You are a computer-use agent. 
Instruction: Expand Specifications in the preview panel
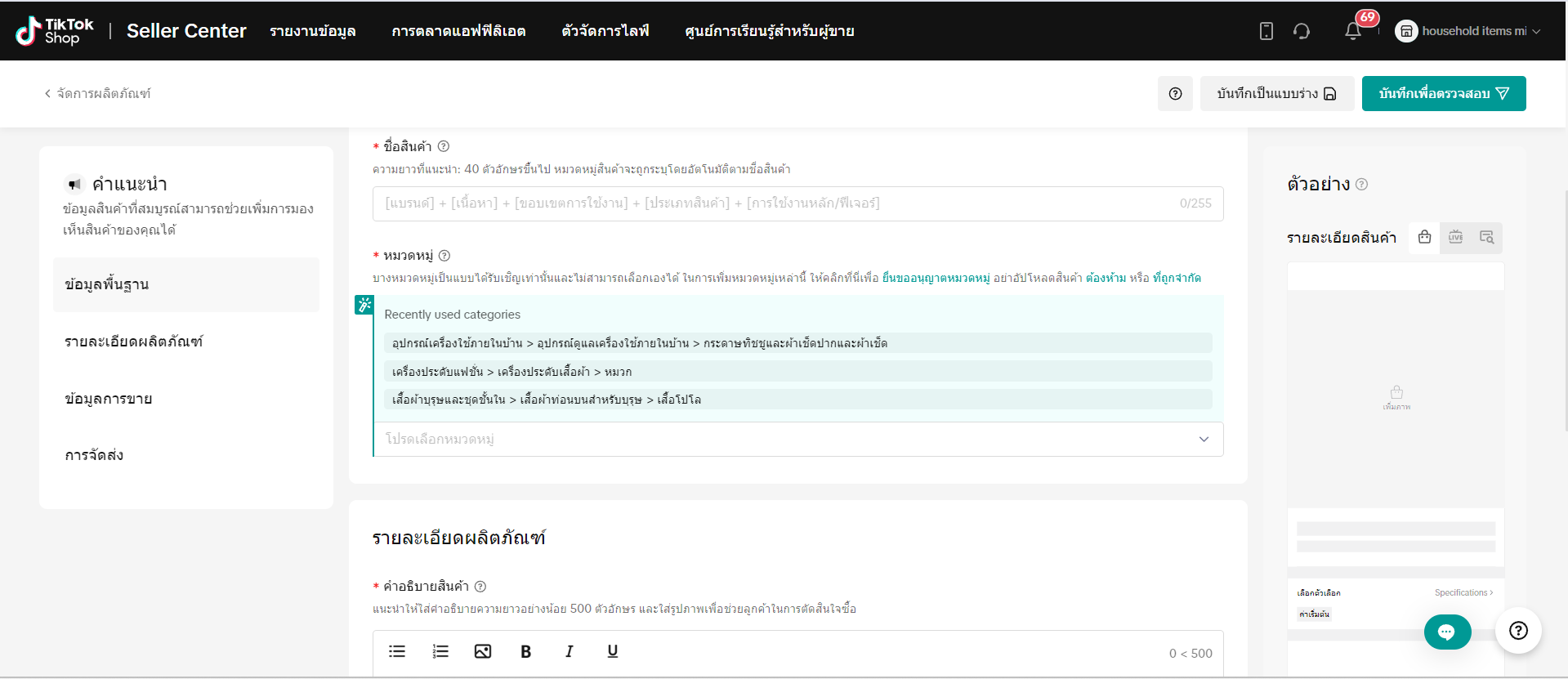[1463, 592]
